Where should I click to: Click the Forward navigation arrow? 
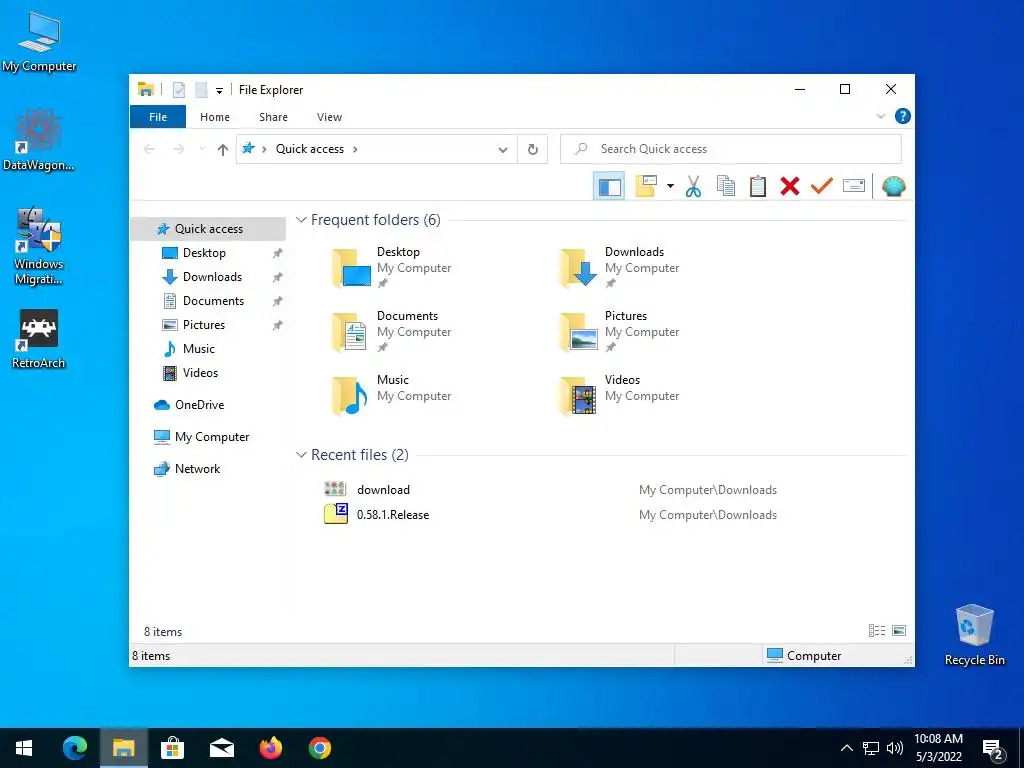(178, 150)
